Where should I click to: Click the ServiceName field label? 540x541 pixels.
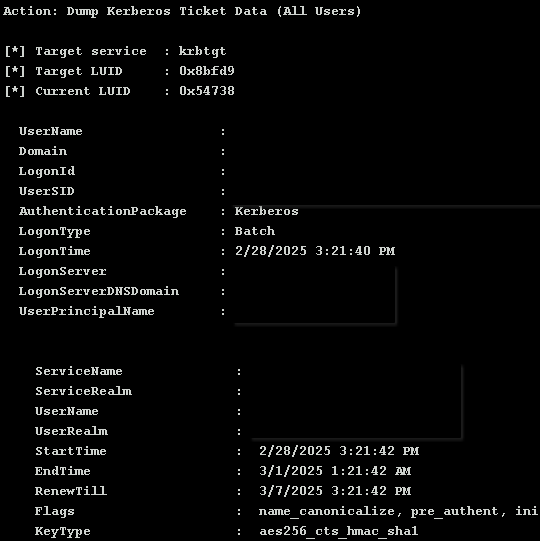(x=79, y=371)
